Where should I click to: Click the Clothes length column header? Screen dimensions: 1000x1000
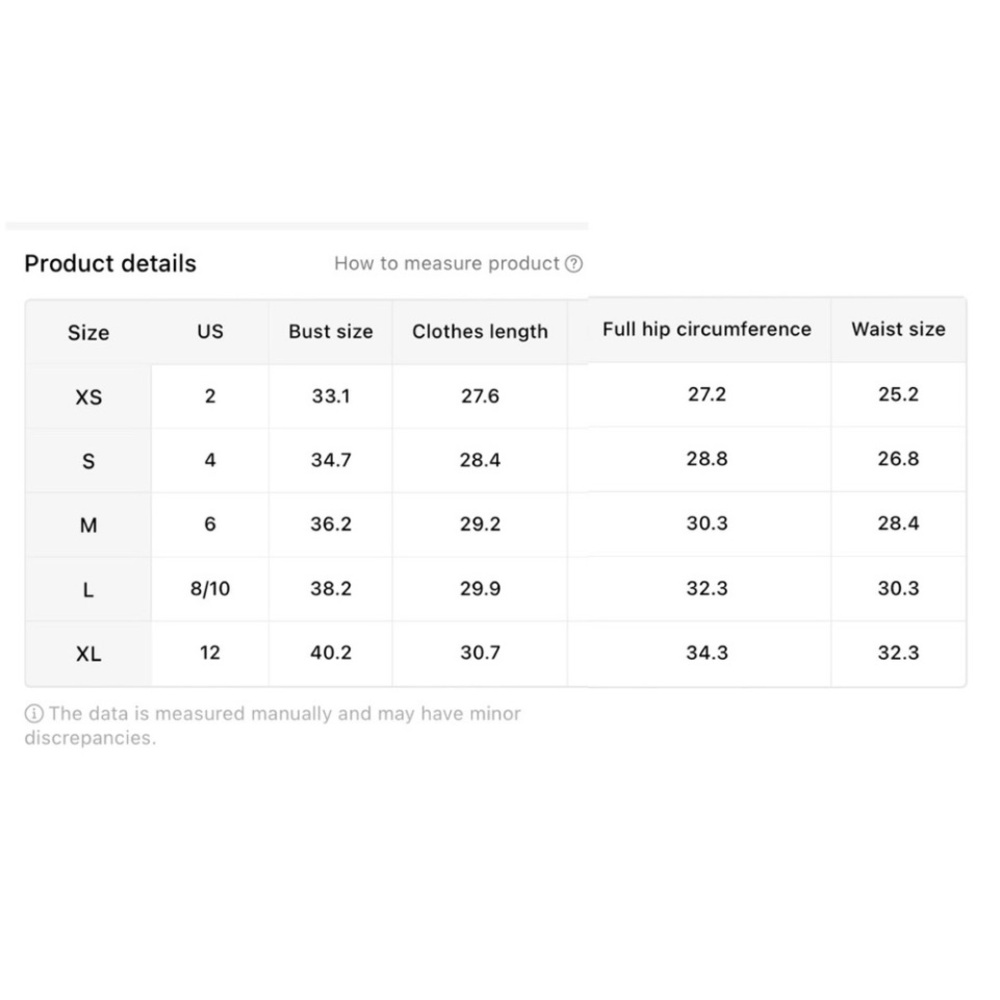[x=480, y=332]
